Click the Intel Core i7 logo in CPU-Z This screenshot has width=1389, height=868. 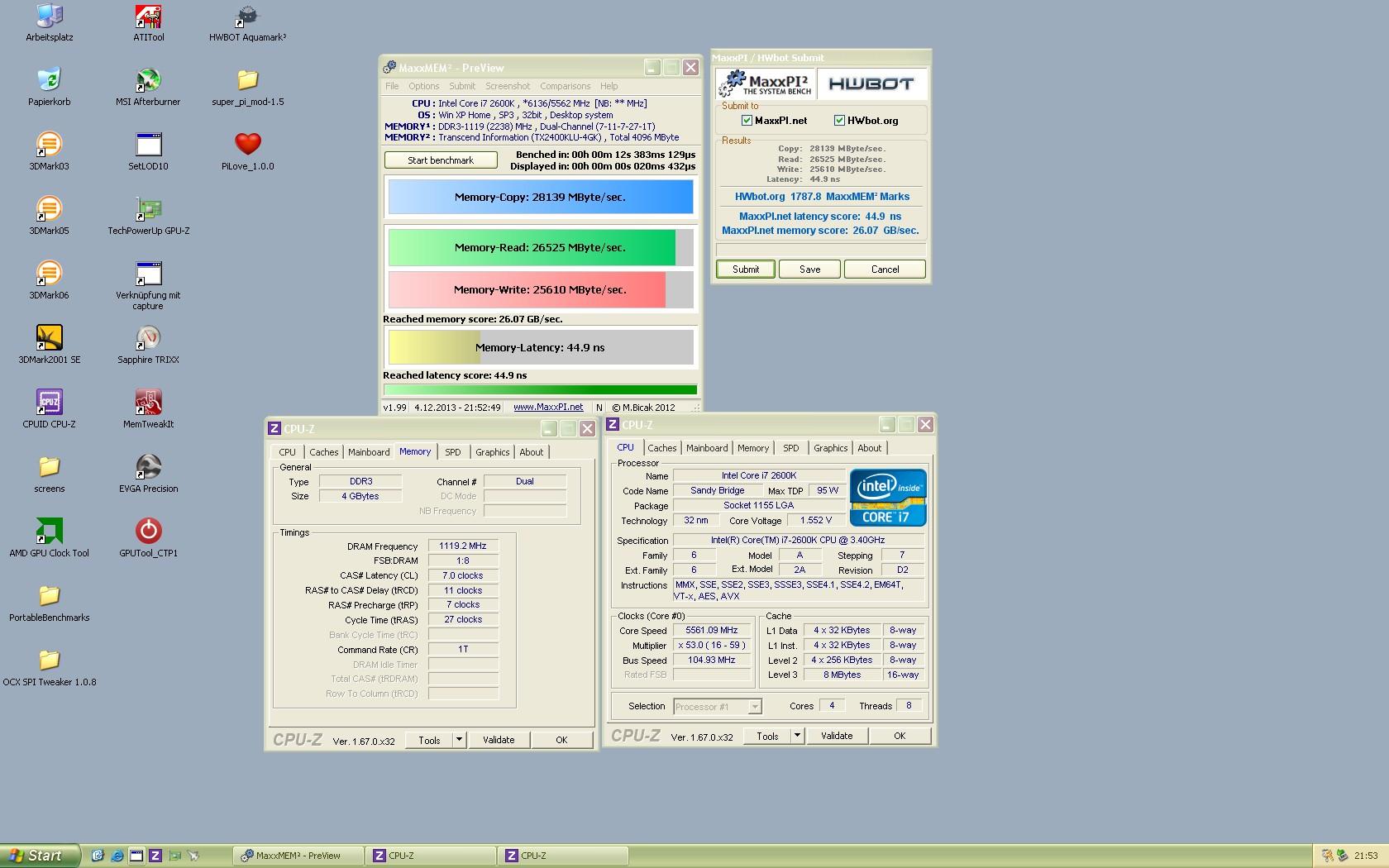coord(888,498)
